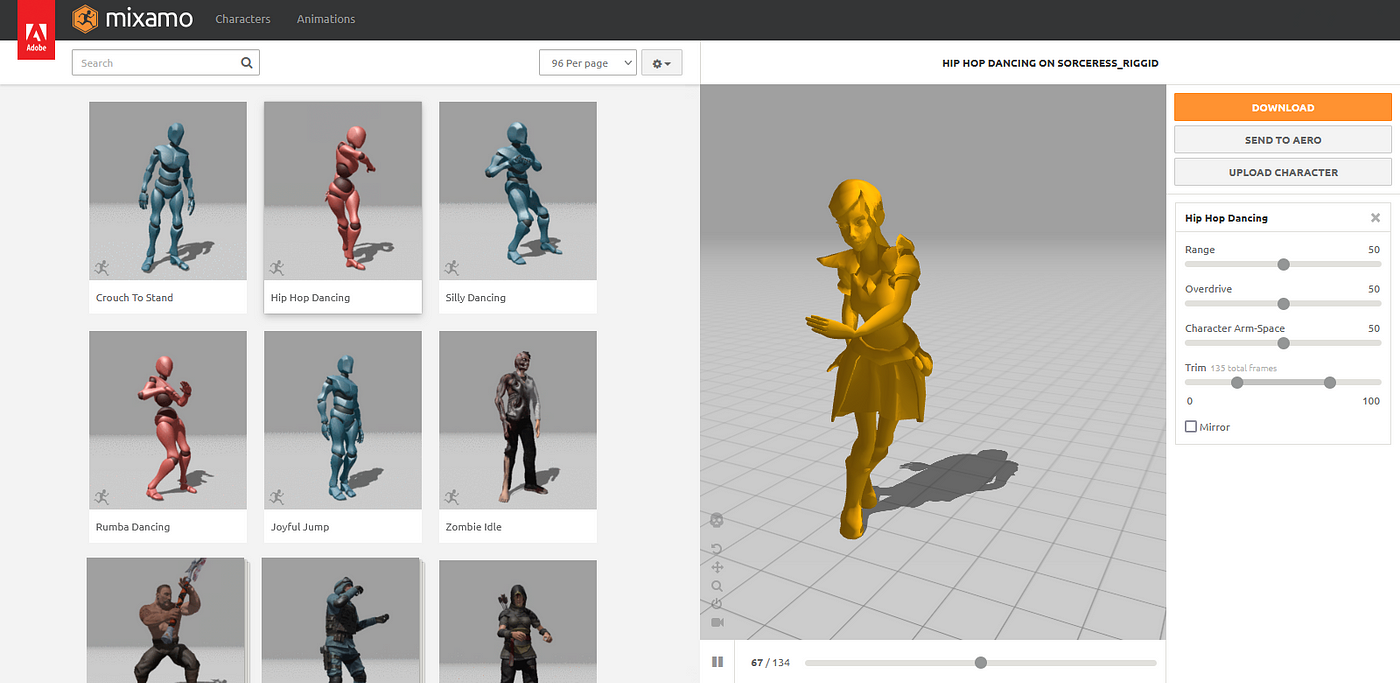Select the hooded archer character thumbnail
Screen dimensions: 1400x683
[518, 621]
